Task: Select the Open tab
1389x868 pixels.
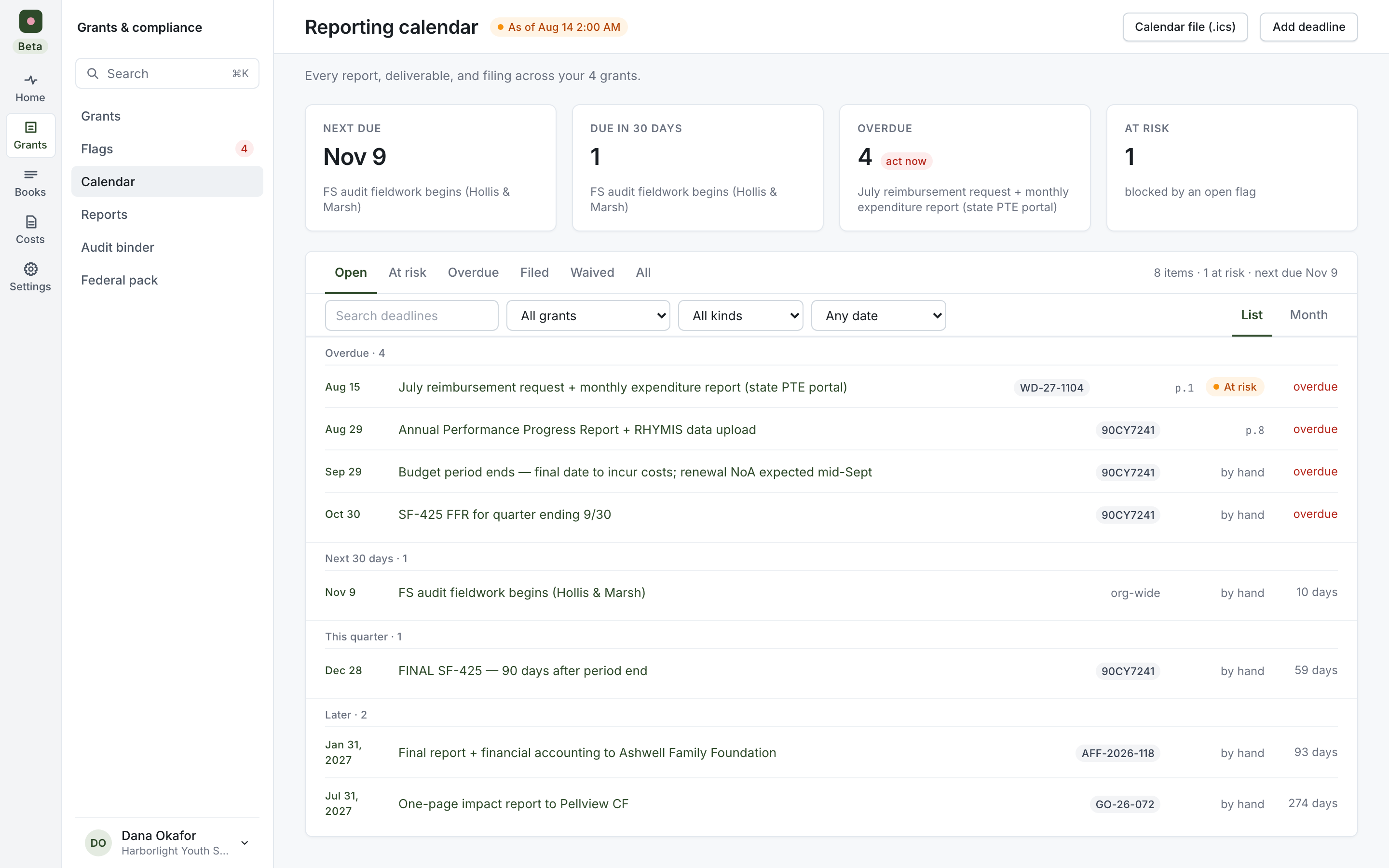Action: pos(351,272)
